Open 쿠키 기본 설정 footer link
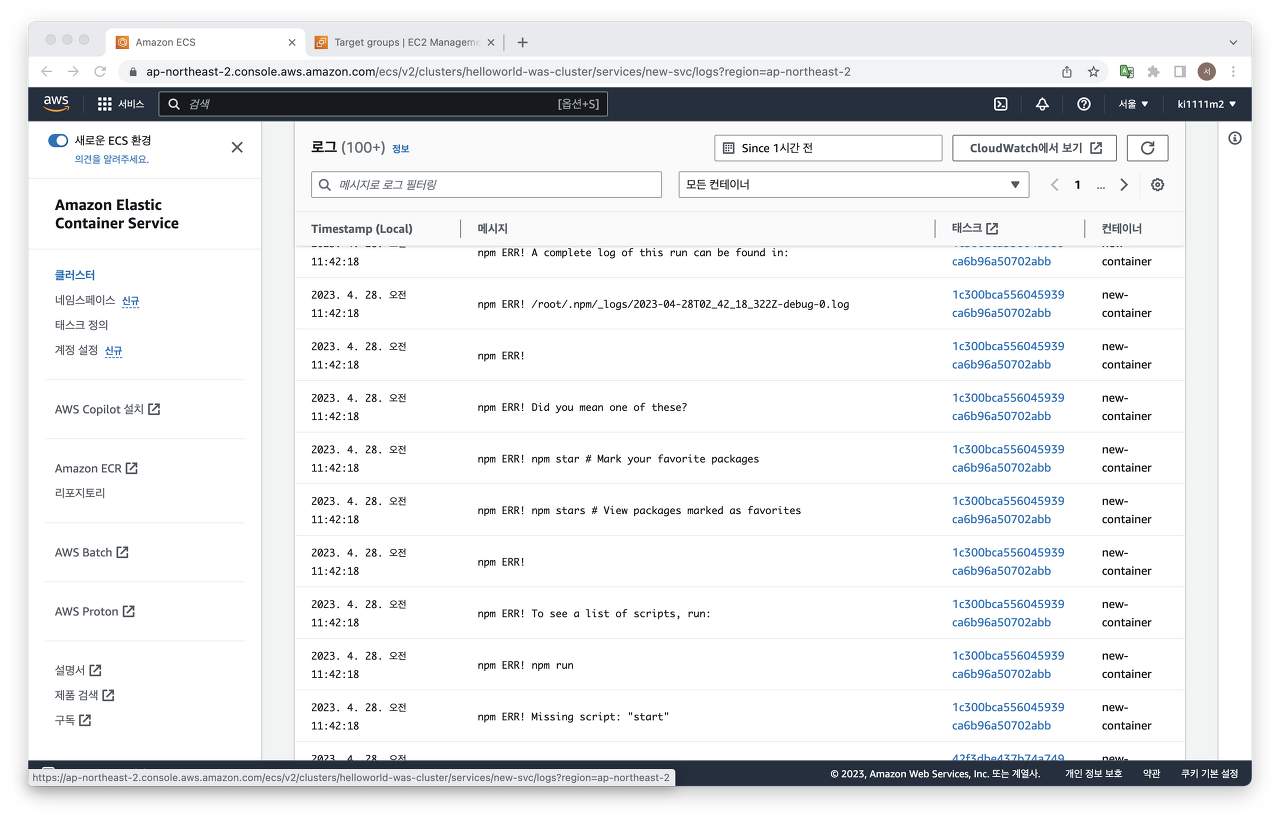The image size is (1280, 821). click(x=1209, y=774)
